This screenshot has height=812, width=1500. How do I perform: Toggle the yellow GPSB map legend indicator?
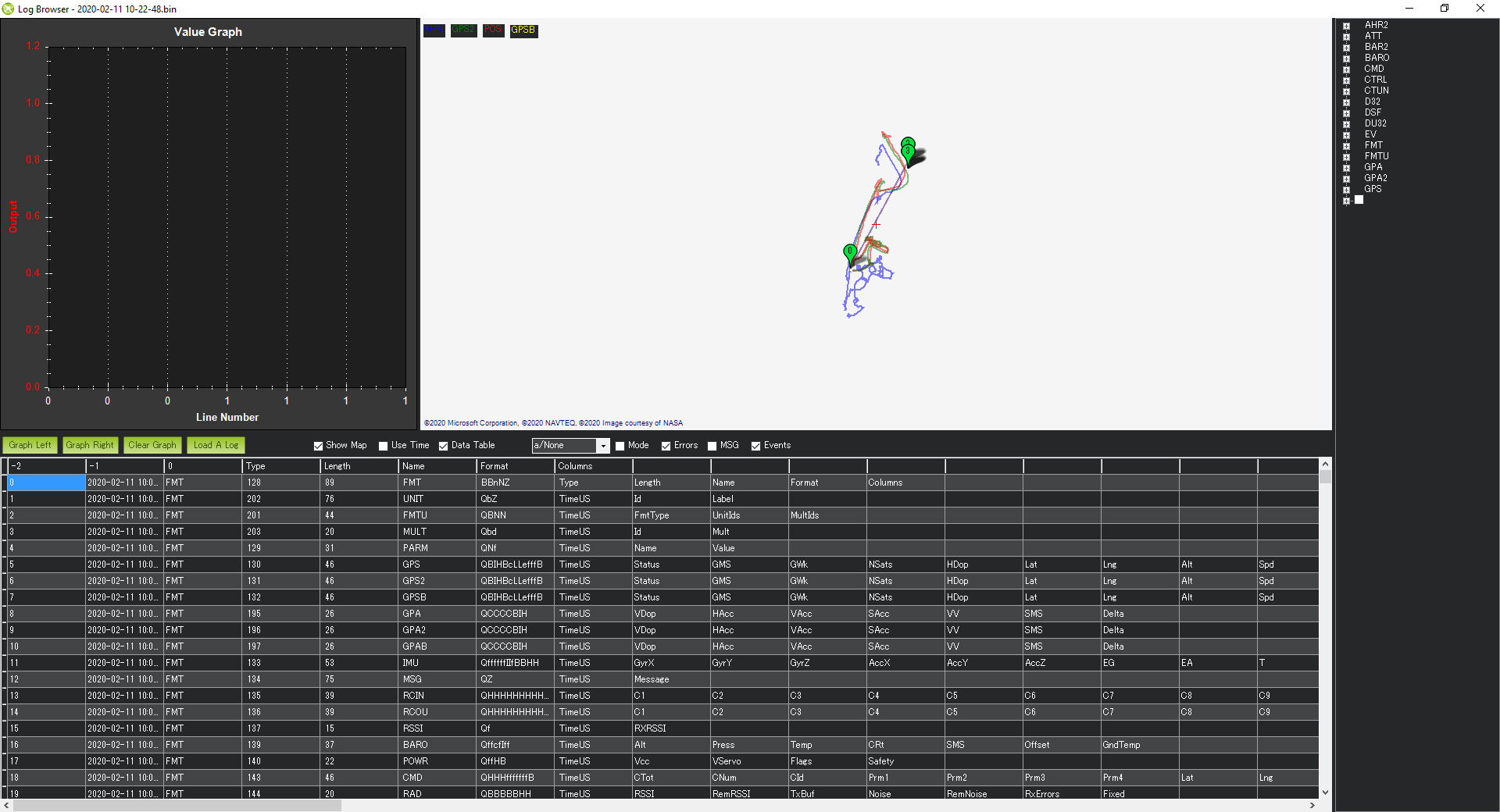(x=523, y=31)
